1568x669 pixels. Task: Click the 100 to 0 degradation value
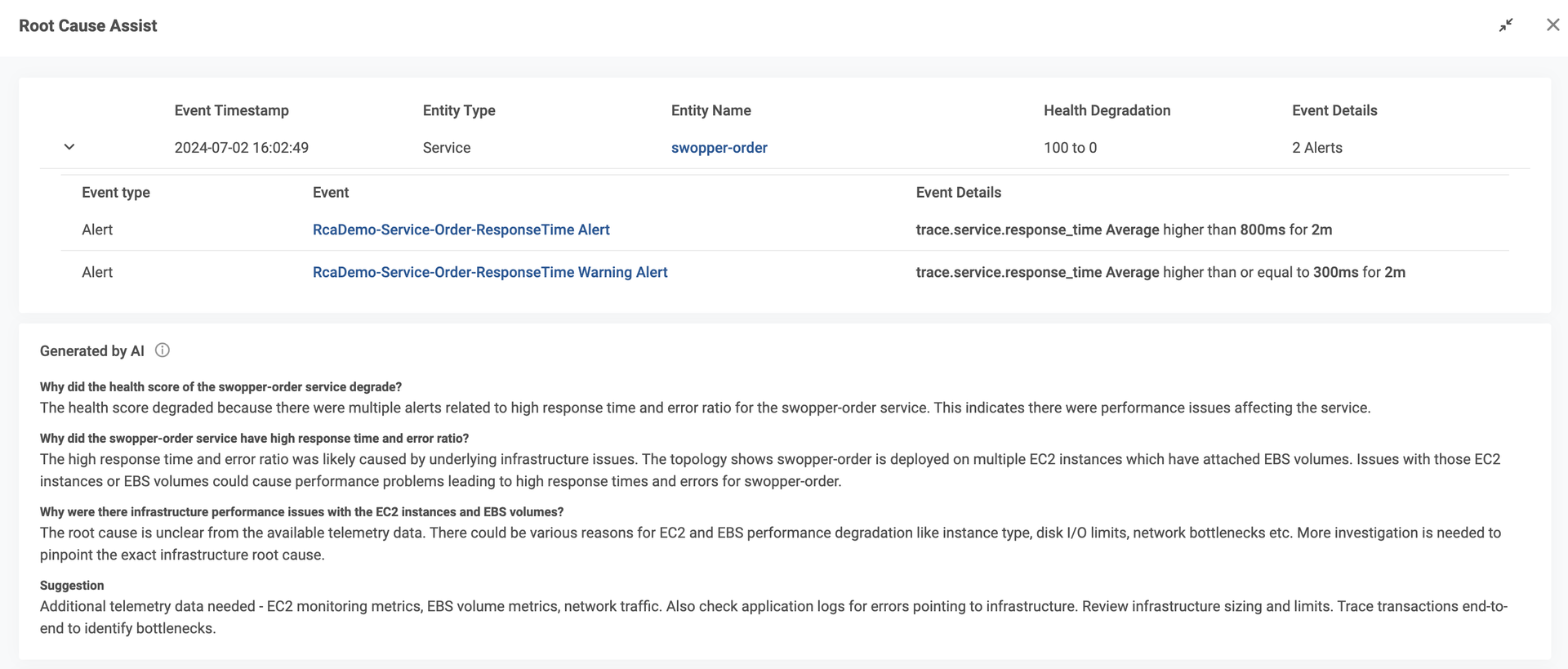click(x=1070, y=148)
